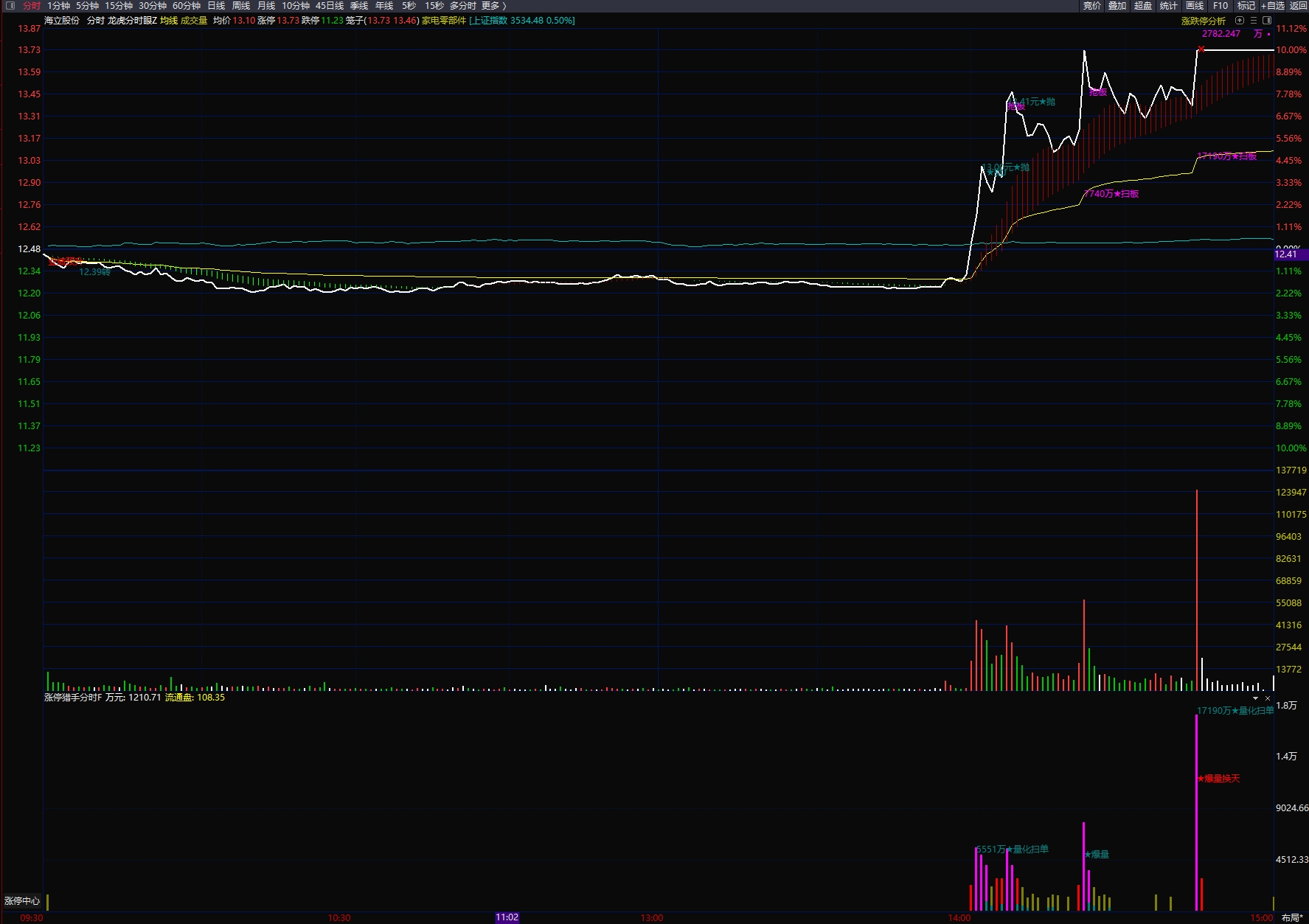Toggle the right sidebar panel icon

click(1267, 21)
